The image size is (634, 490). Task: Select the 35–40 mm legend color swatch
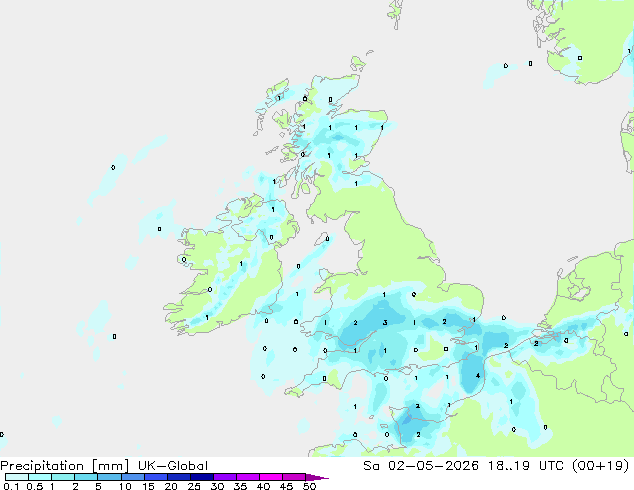pyautogui.click(x=248, y=477)
